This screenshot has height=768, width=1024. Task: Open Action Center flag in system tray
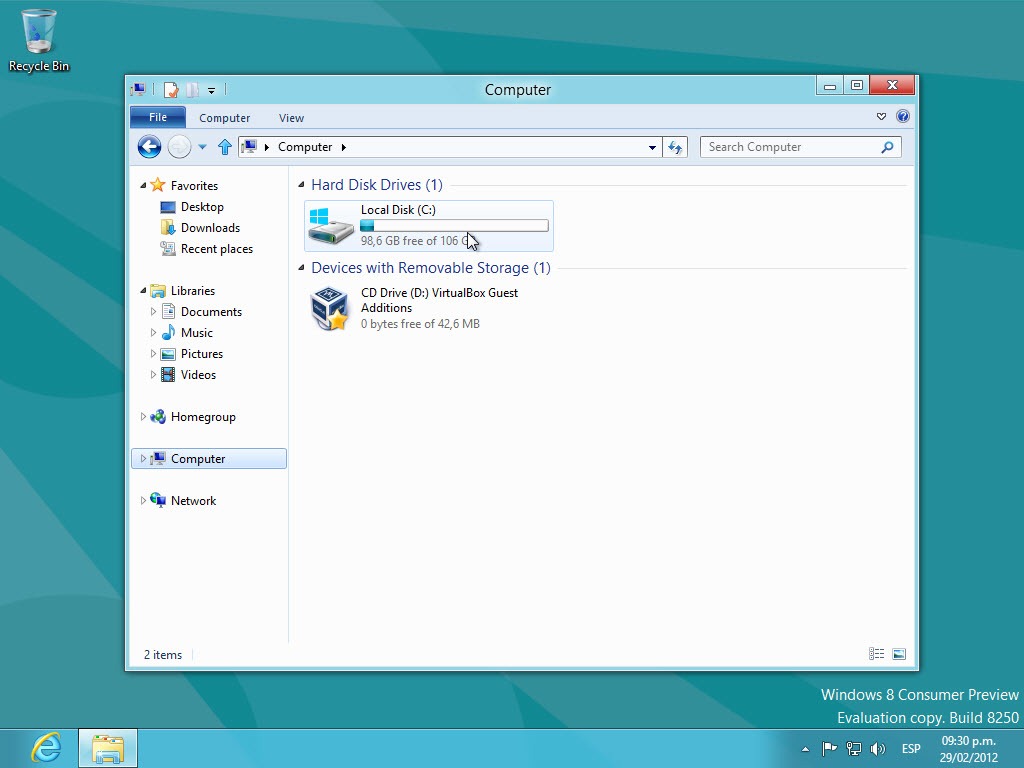tap(829, 748)
